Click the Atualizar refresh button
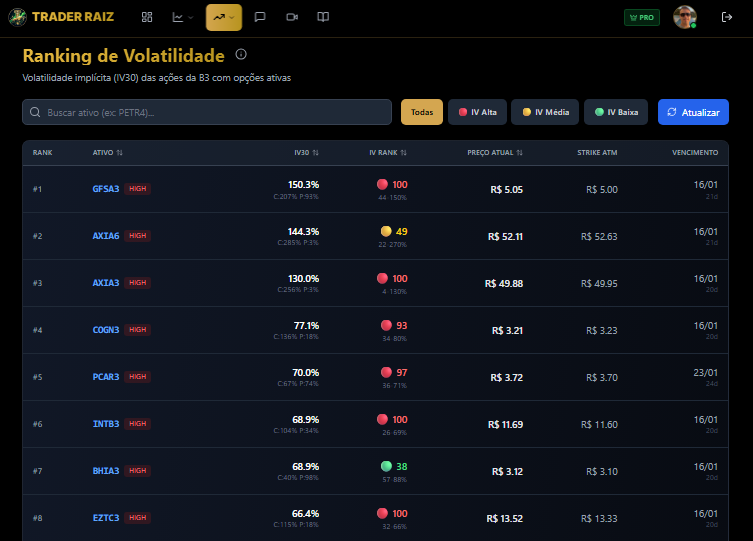This screenshot has height=541, width=753. click(693, 112)
